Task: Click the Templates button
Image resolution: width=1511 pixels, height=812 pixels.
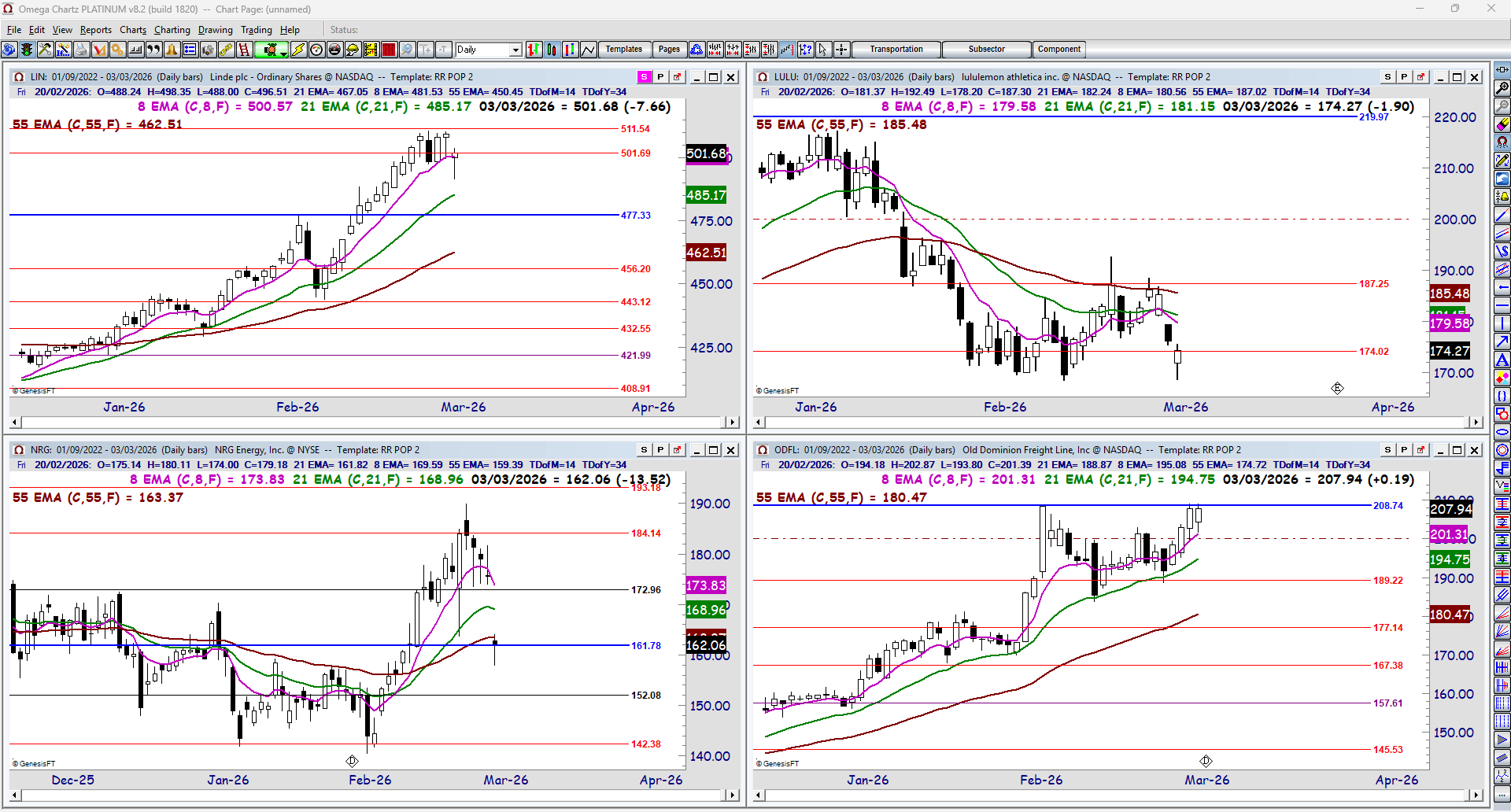Action: (x=624, y=50)
